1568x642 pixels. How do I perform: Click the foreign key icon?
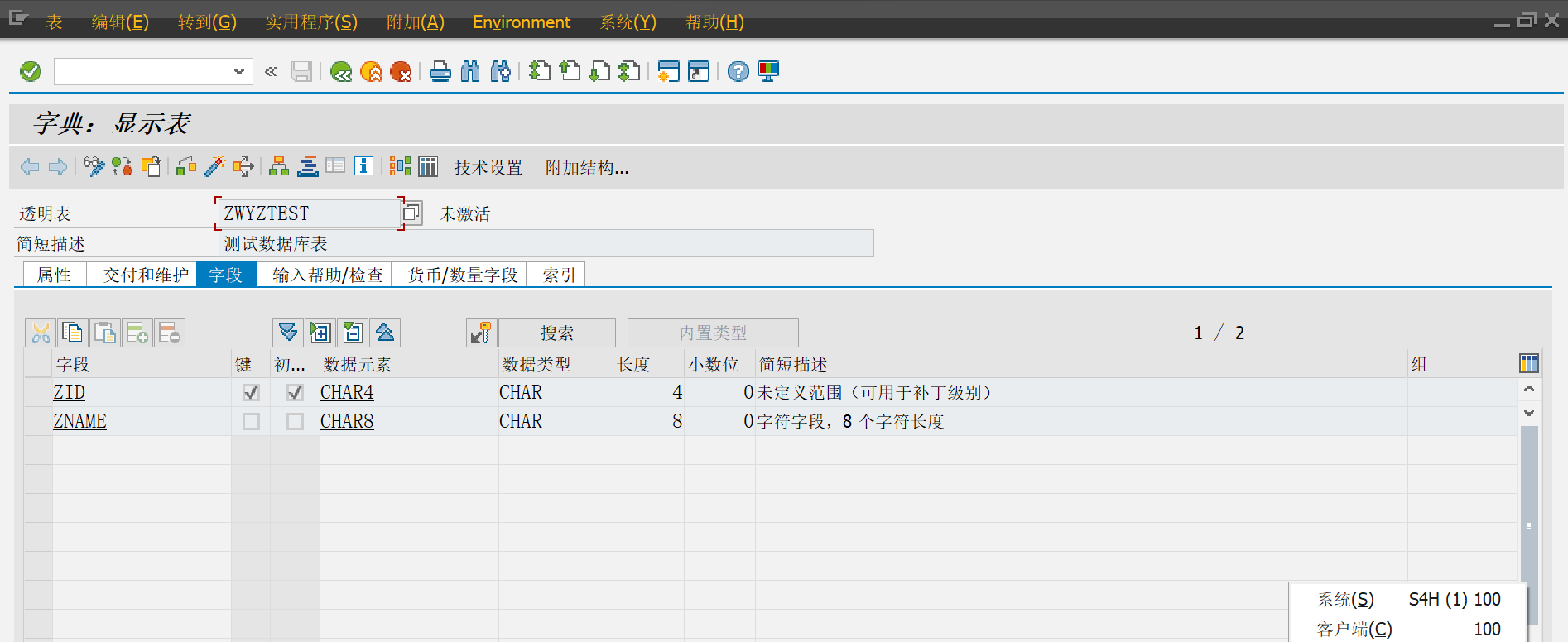[481, 333]
